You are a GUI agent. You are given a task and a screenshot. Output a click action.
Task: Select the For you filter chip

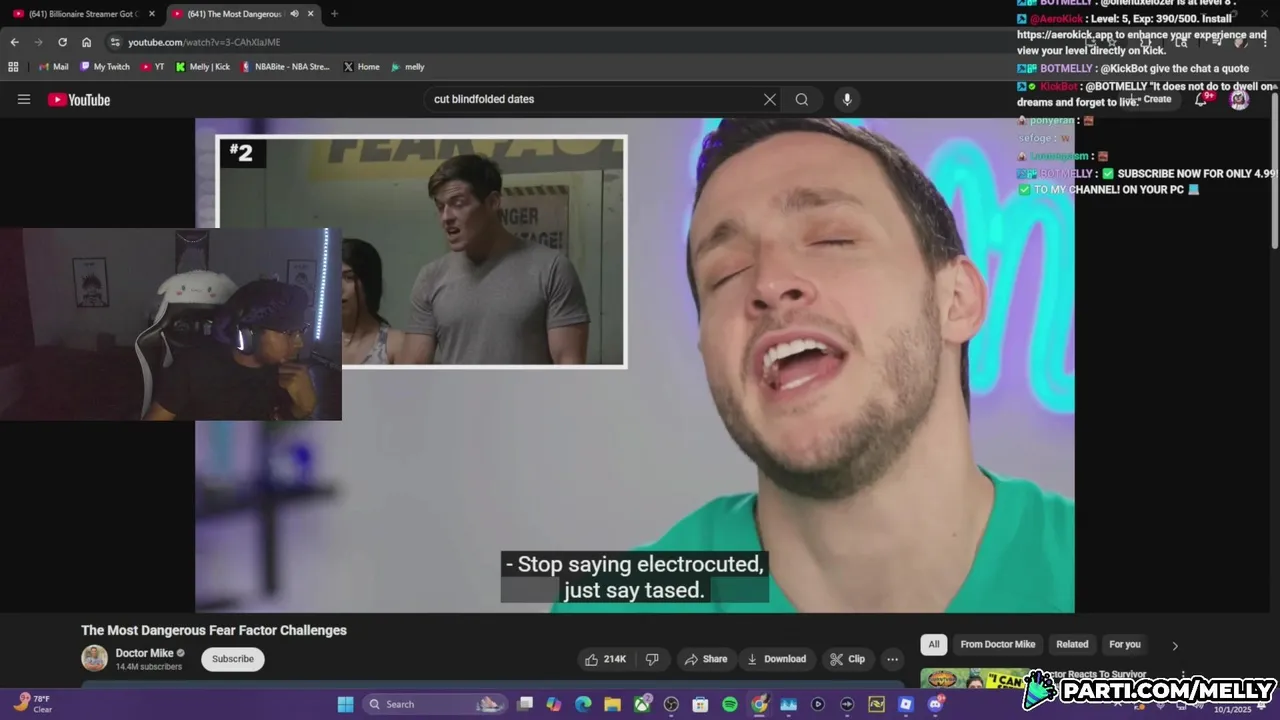1125,644
